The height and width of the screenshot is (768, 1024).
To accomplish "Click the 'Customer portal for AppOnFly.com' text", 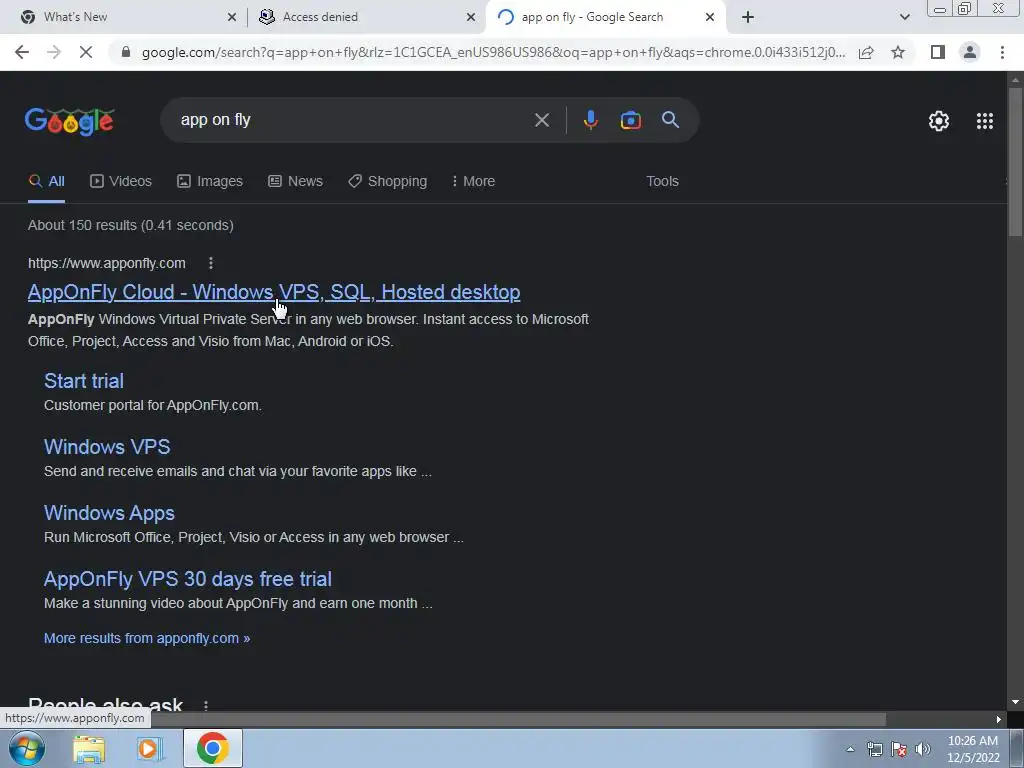I will [x=153, y=406].
